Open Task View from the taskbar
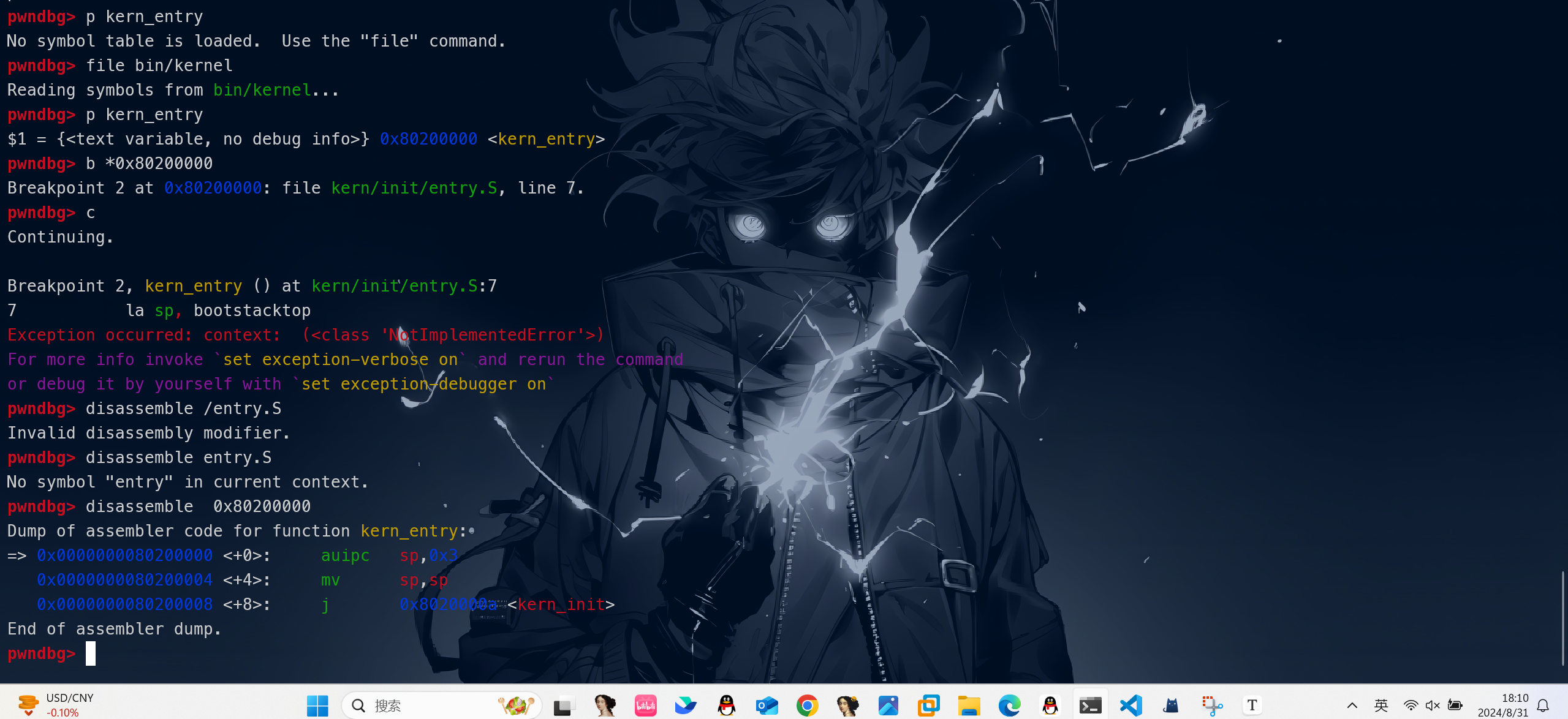 pos(564,706)
